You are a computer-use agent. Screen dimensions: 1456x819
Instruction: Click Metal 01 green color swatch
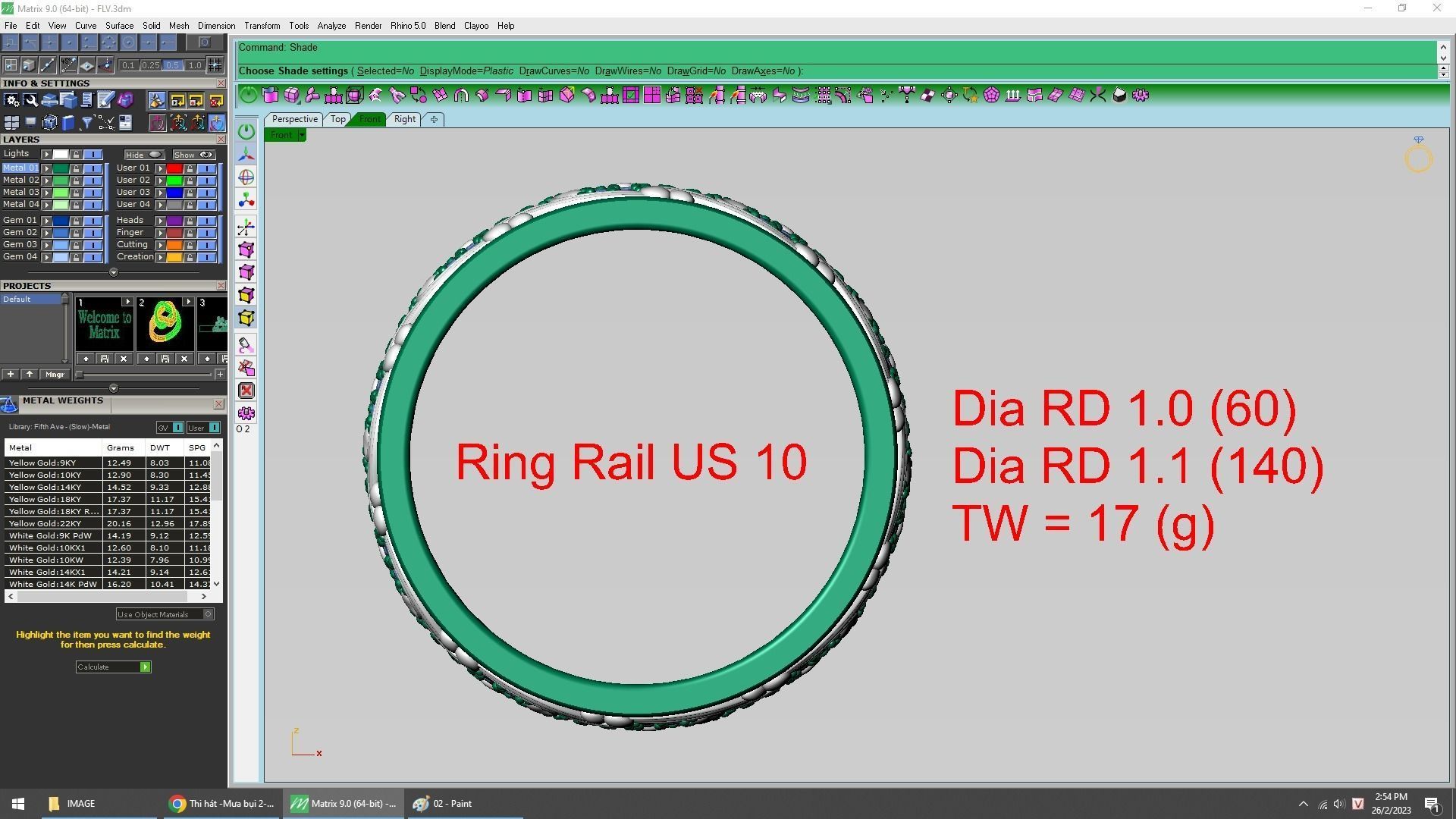pyautogui.click(x=61, y=168)
